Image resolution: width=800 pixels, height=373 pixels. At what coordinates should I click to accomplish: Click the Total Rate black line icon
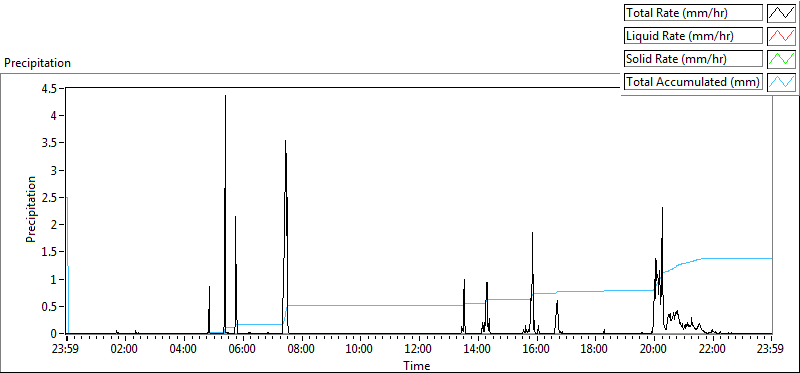point(781,13)
